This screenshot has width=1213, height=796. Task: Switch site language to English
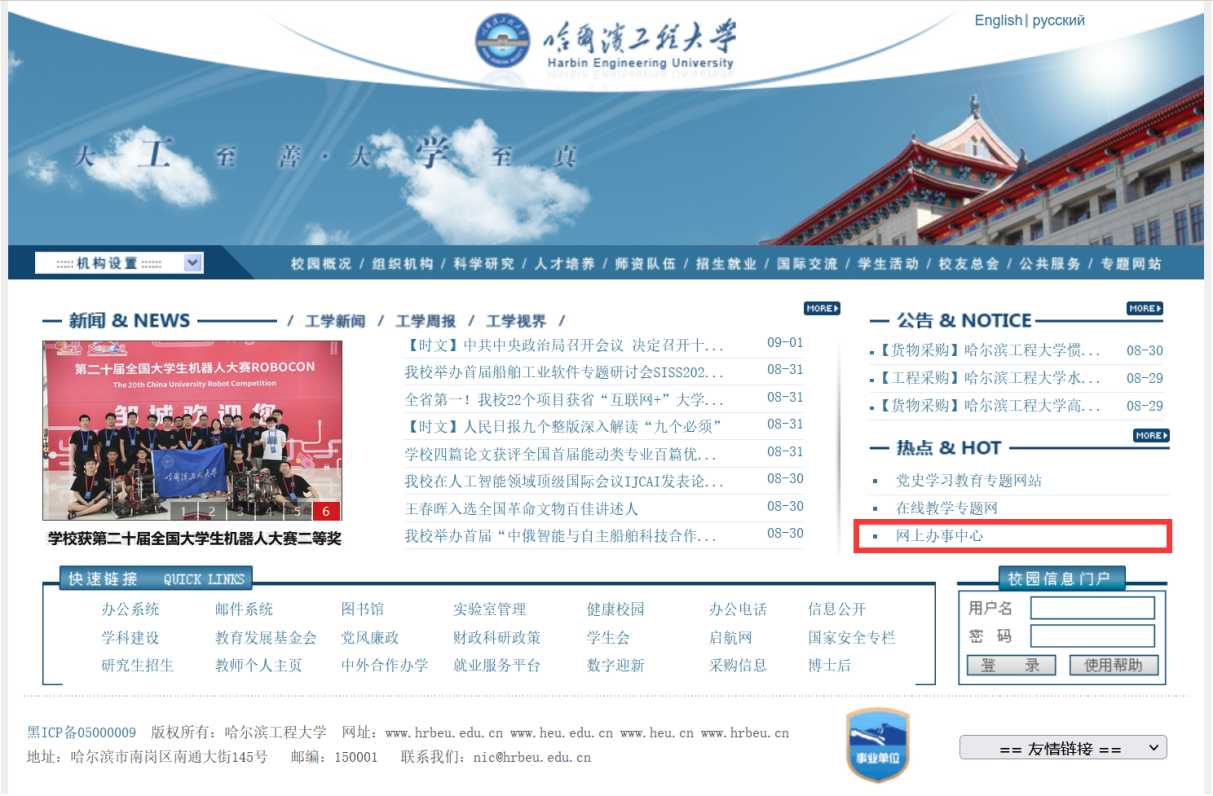[997, 20]
